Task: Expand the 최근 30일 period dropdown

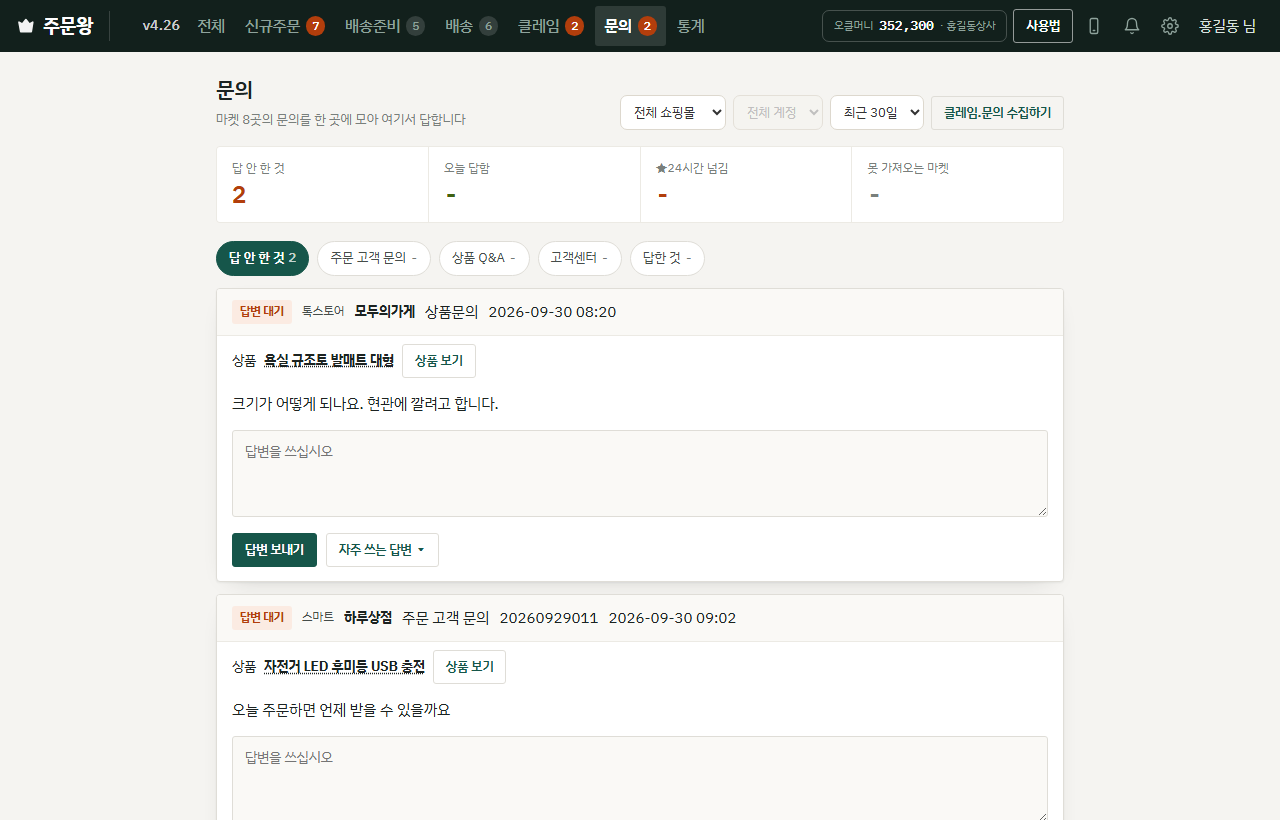Action: pos(877,113)
